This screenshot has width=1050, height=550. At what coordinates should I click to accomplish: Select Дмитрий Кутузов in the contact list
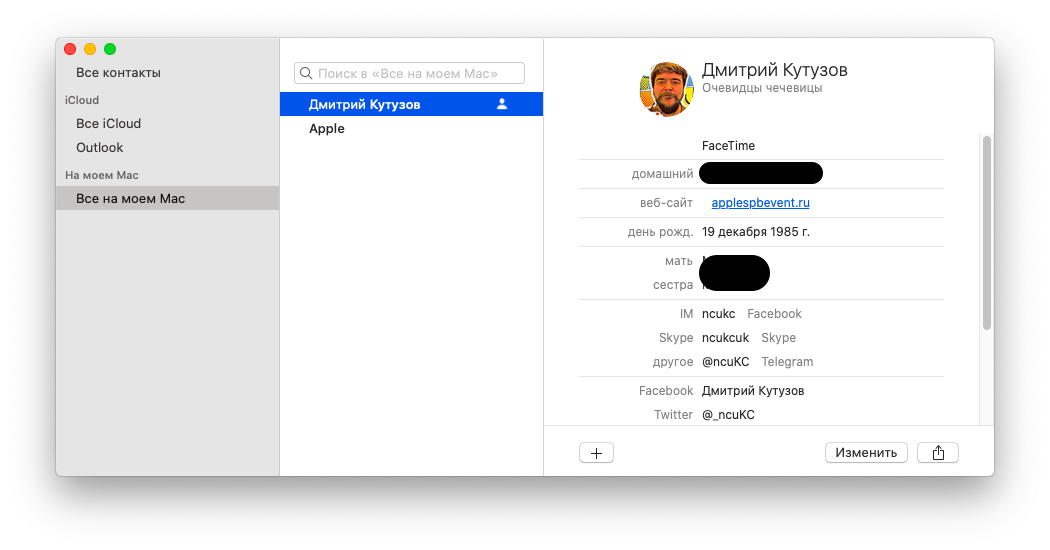click(411, 104)
